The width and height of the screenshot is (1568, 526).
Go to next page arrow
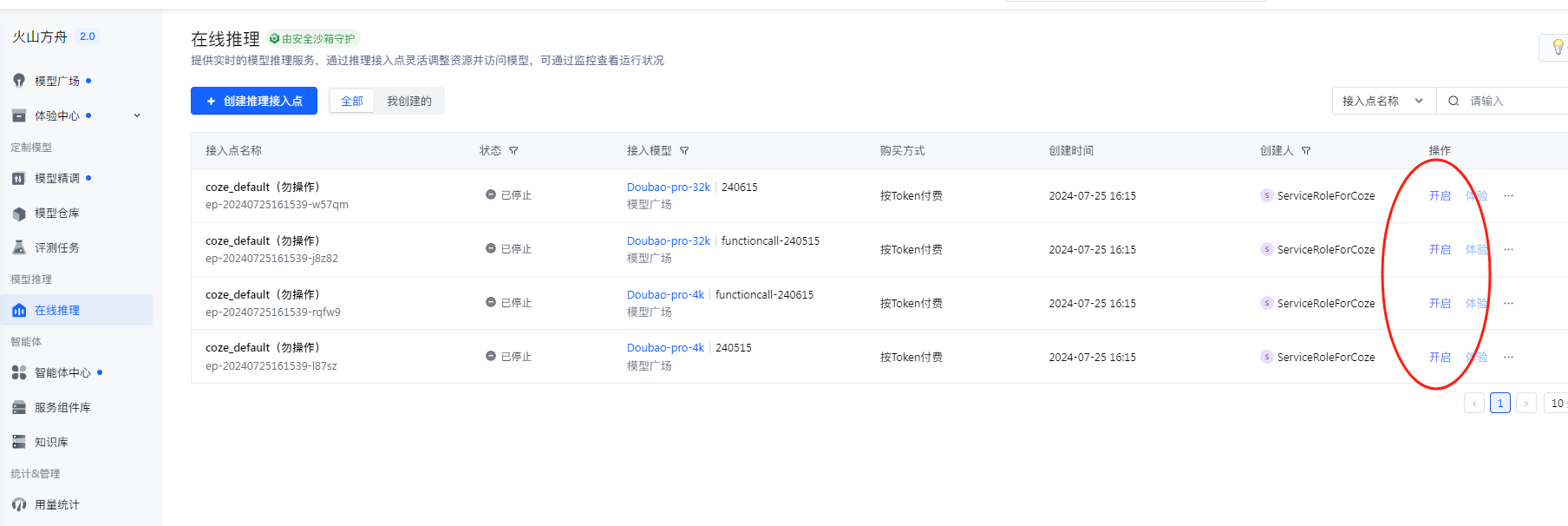click(1526, 403)
